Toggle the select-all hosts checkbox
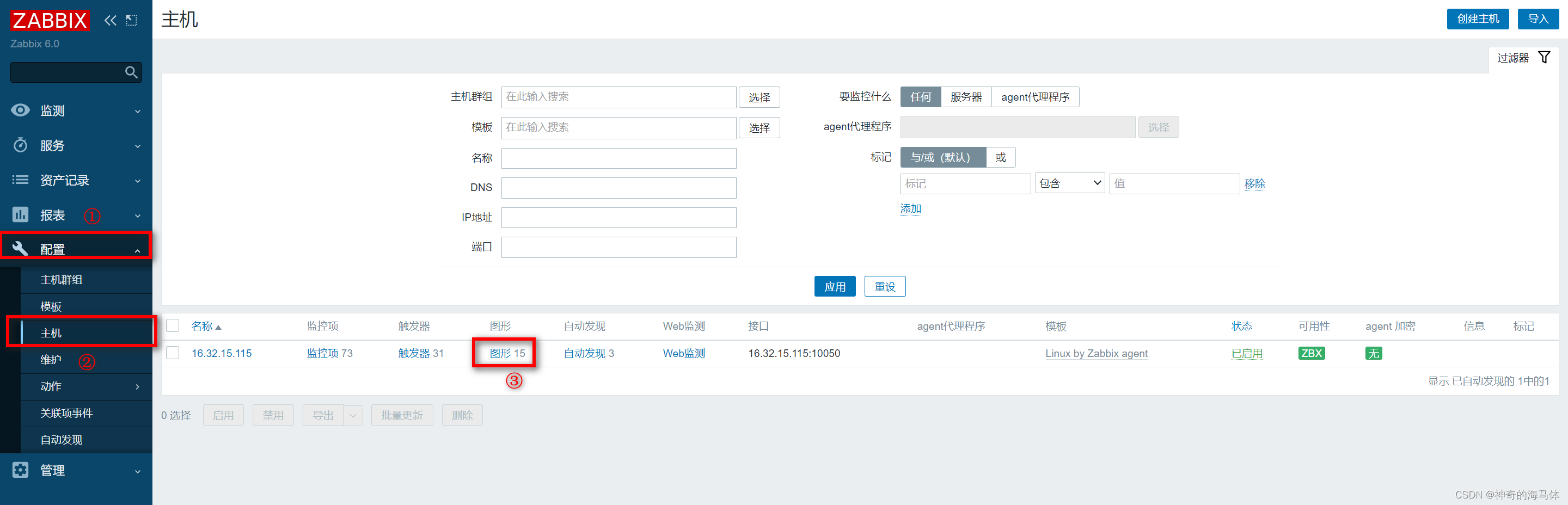The height and width of the screenshot is (505, 1568). tap(172, 325)
